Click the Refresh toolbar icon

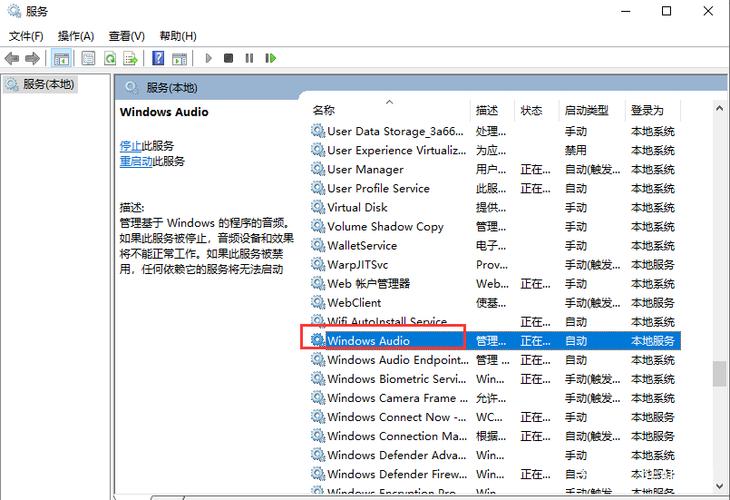point(110,59)
